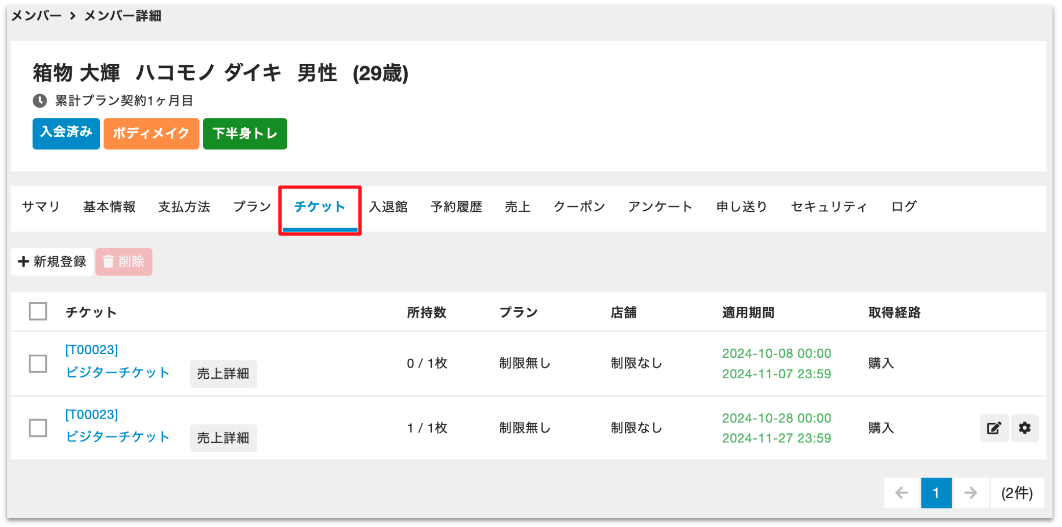Click 売上詳細 button in second ticket row
Image resolution: width=1062 pixels, height=527 pixels.
(x=223, y=438)
